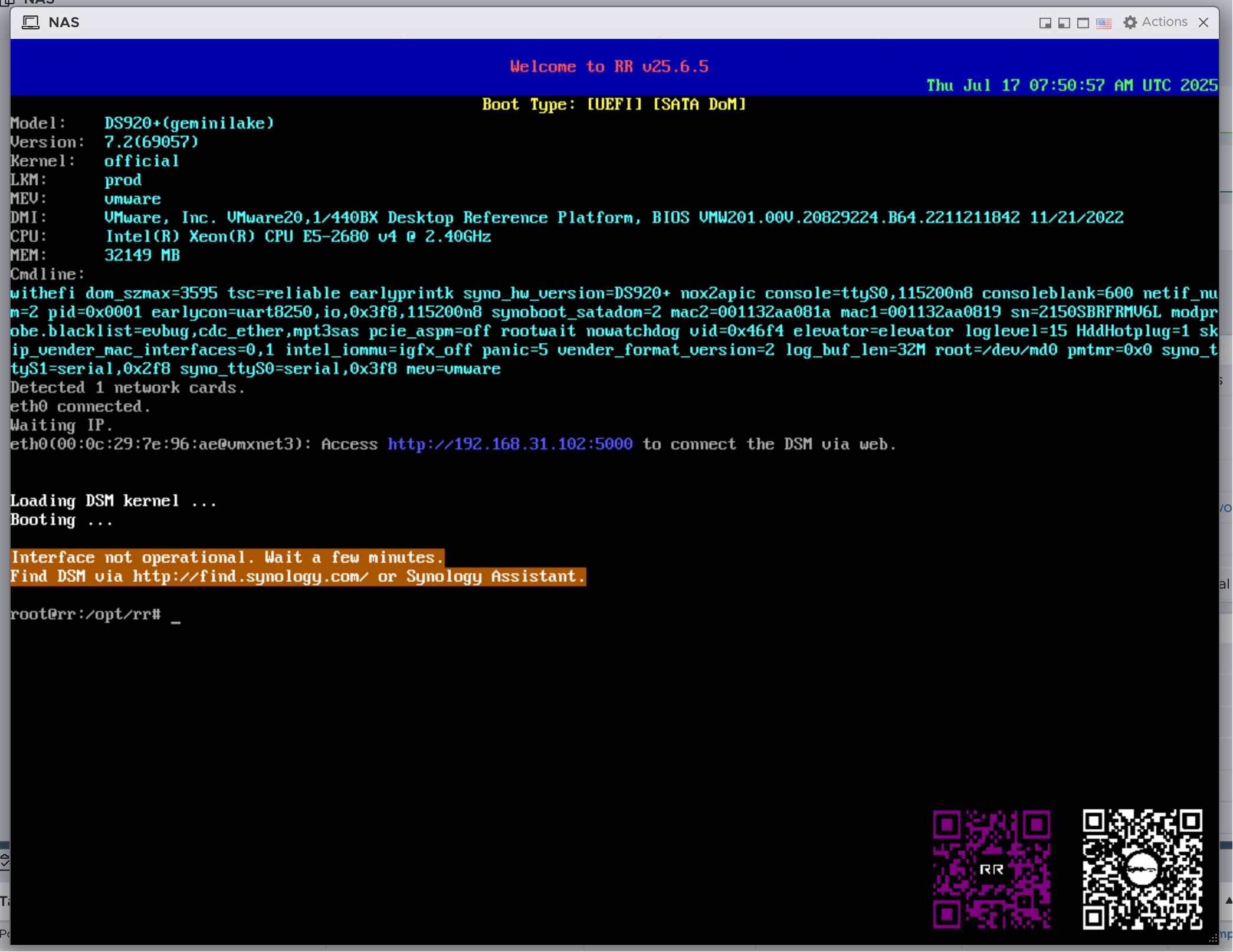Click the 'root@rr:/opt/rr#' shell prompt
Image resolution: width=1233 pixels, height=952 pixels.
86,614
